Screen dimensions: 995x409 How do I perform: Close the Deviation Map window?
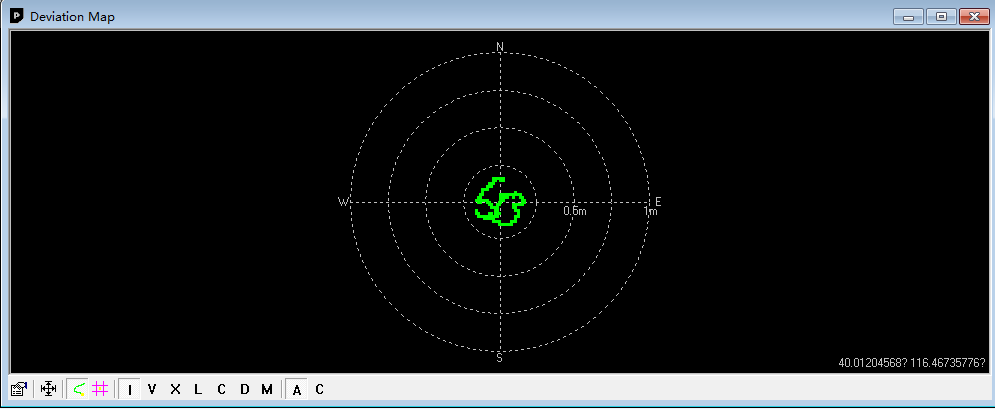pos(975,16)
